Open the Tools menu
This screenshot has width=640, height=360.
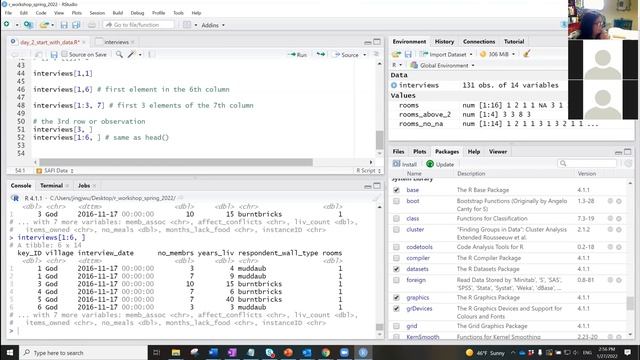coord(178,13)
